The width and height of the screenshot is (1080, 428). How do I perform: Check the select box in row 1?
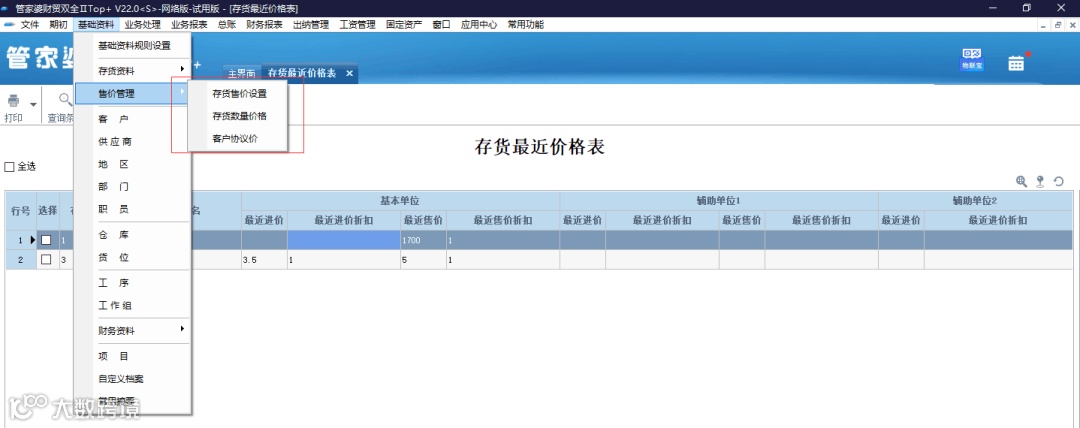[x=46, y=241]
